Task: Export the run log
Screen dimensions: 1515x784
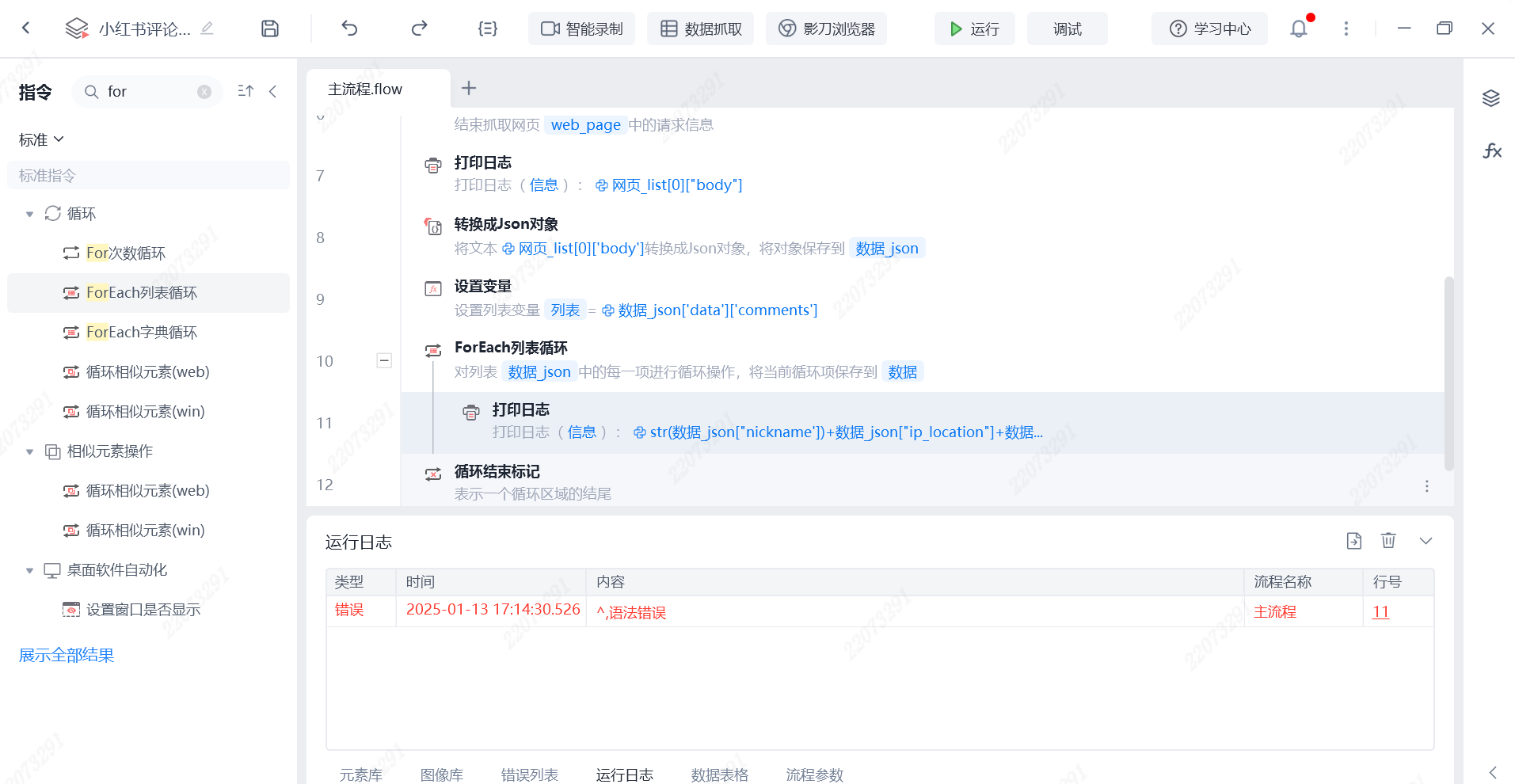Action: (1354, 541)
